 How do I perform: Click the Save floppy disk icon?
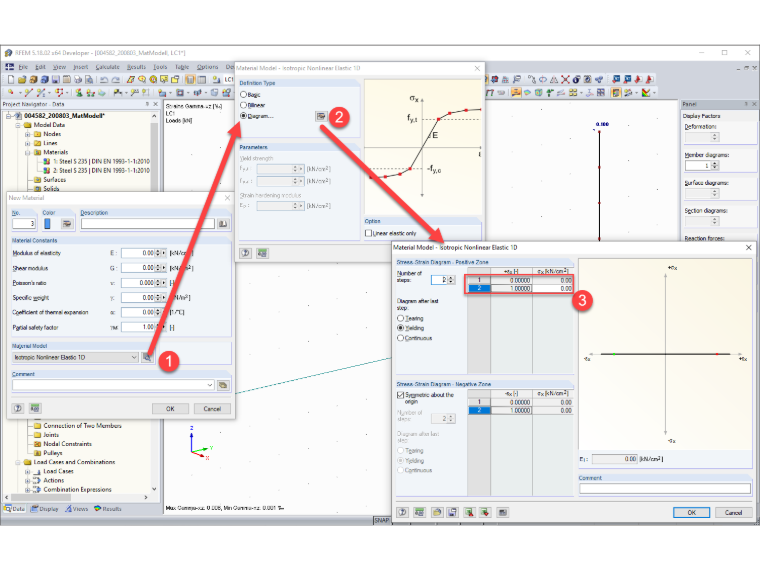click(56, 79)
